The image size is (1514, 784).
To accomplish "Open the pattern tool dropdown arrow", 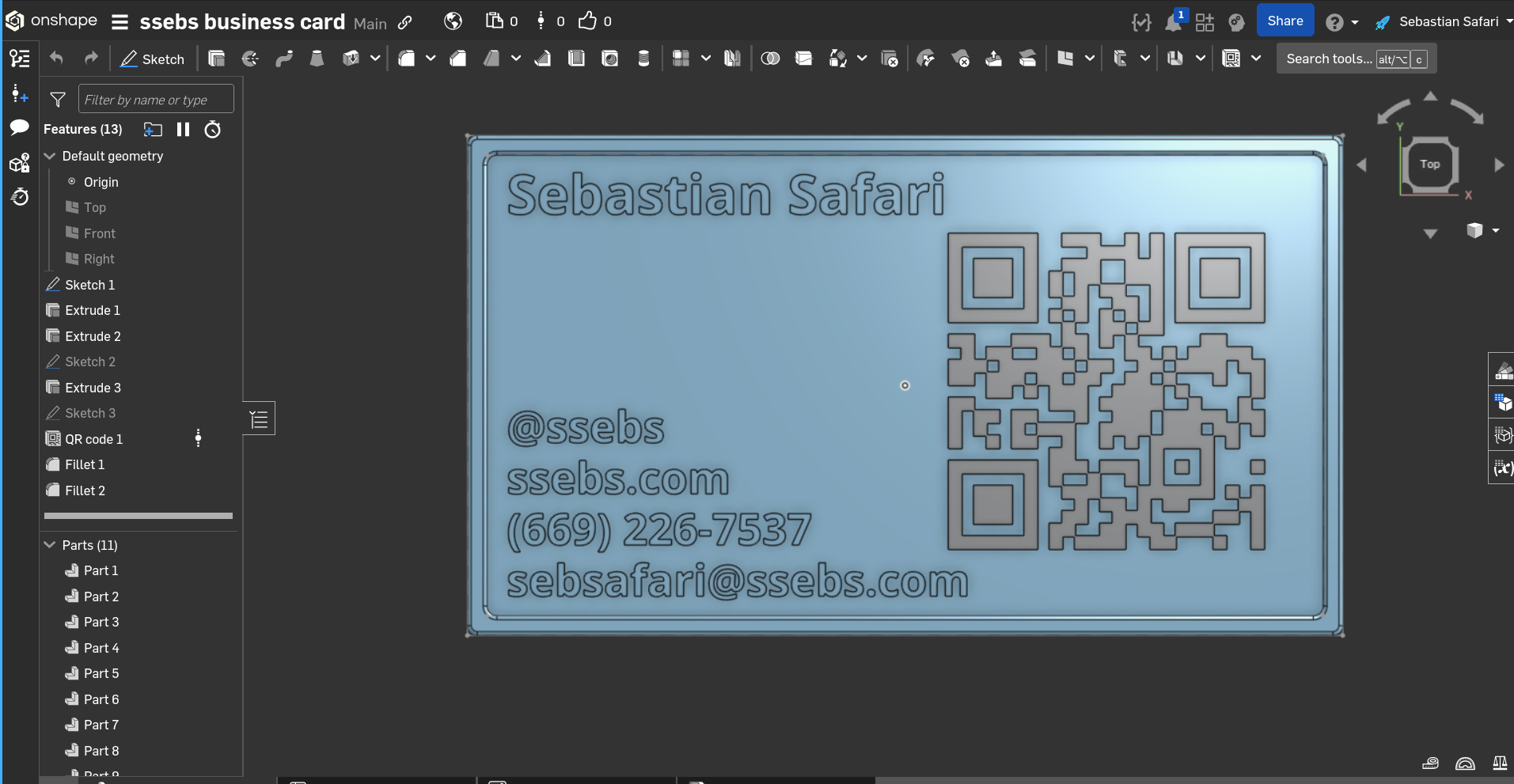I will (706, 59).
